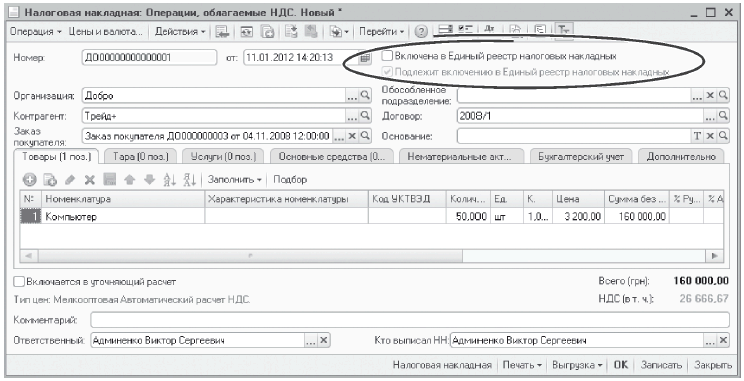Sort rows descending with the Я-A icon

pyautogui.click(x=190, y=180)
